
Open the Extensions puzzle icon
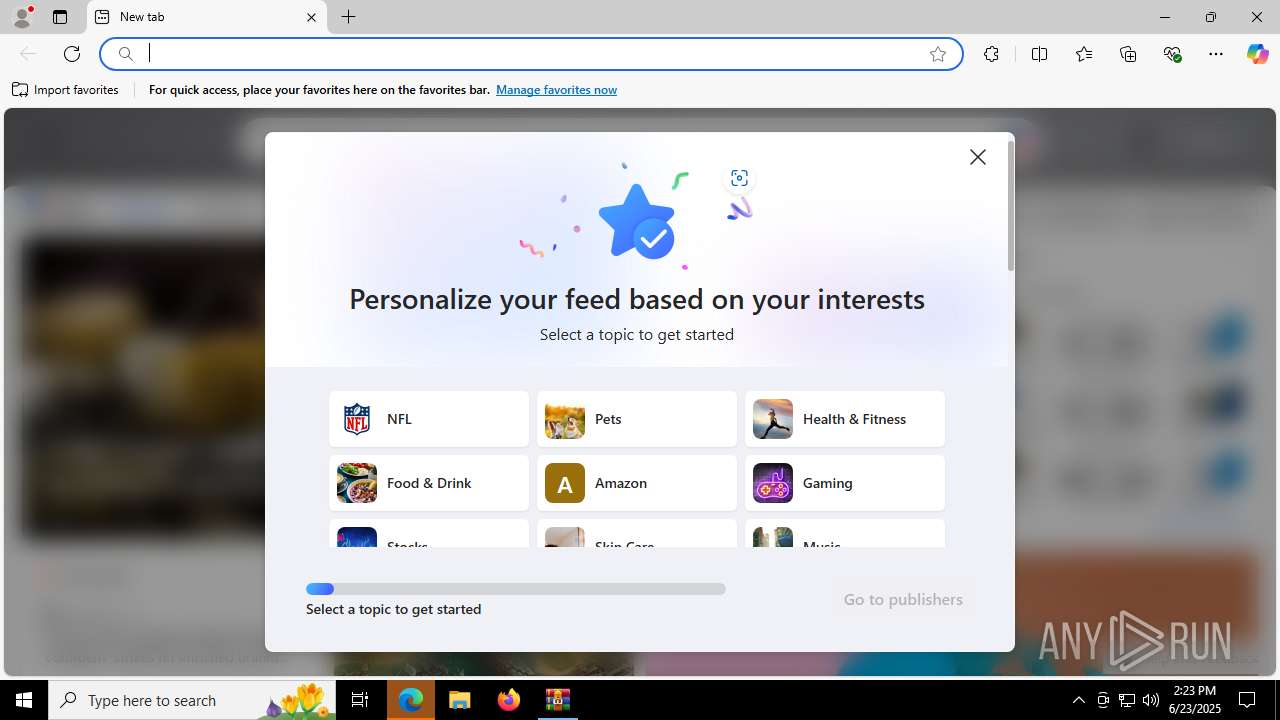coord(991,54)
